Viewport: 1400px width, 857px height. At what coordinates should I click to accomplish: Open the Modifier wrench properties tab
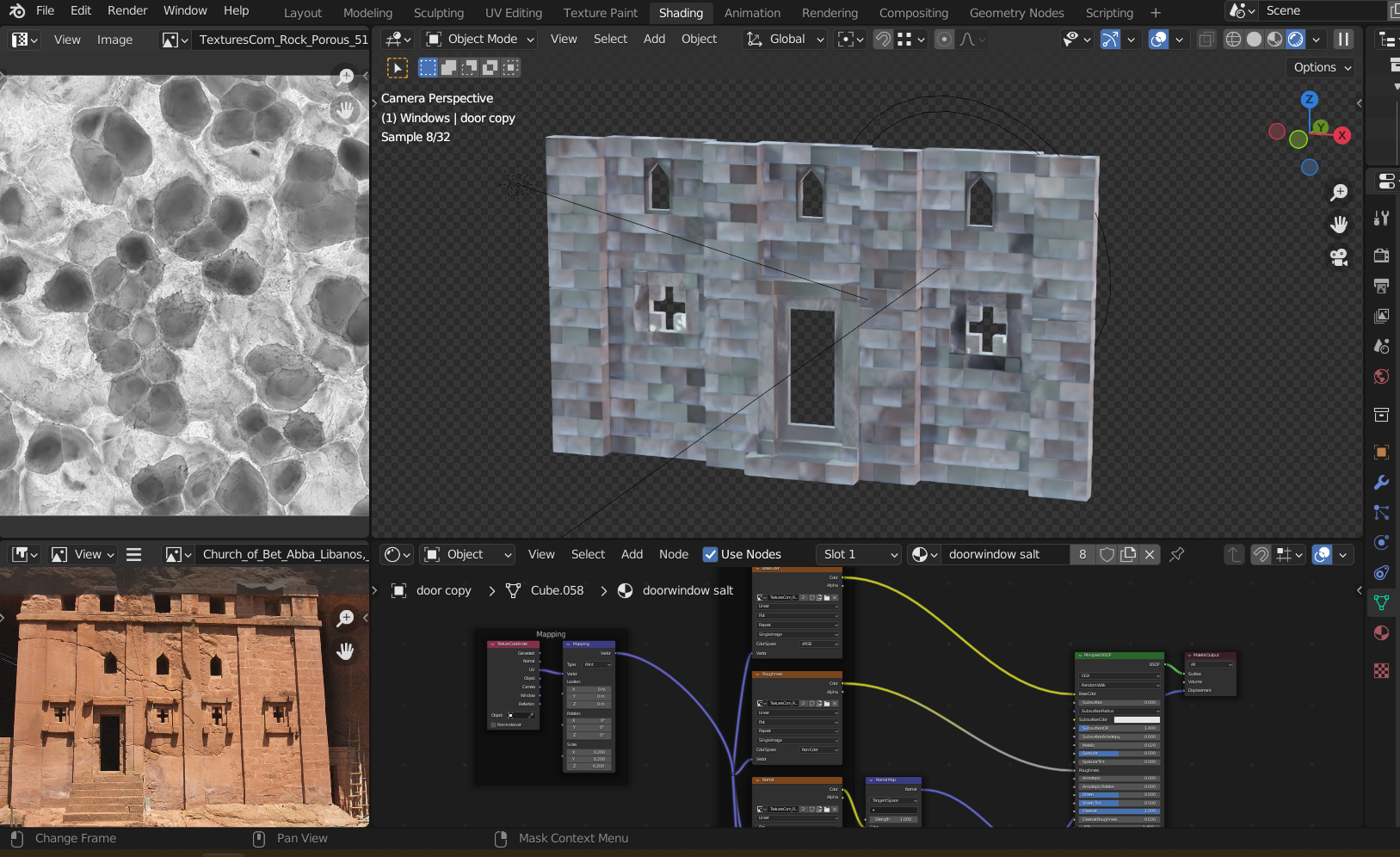coord(1381,483)
